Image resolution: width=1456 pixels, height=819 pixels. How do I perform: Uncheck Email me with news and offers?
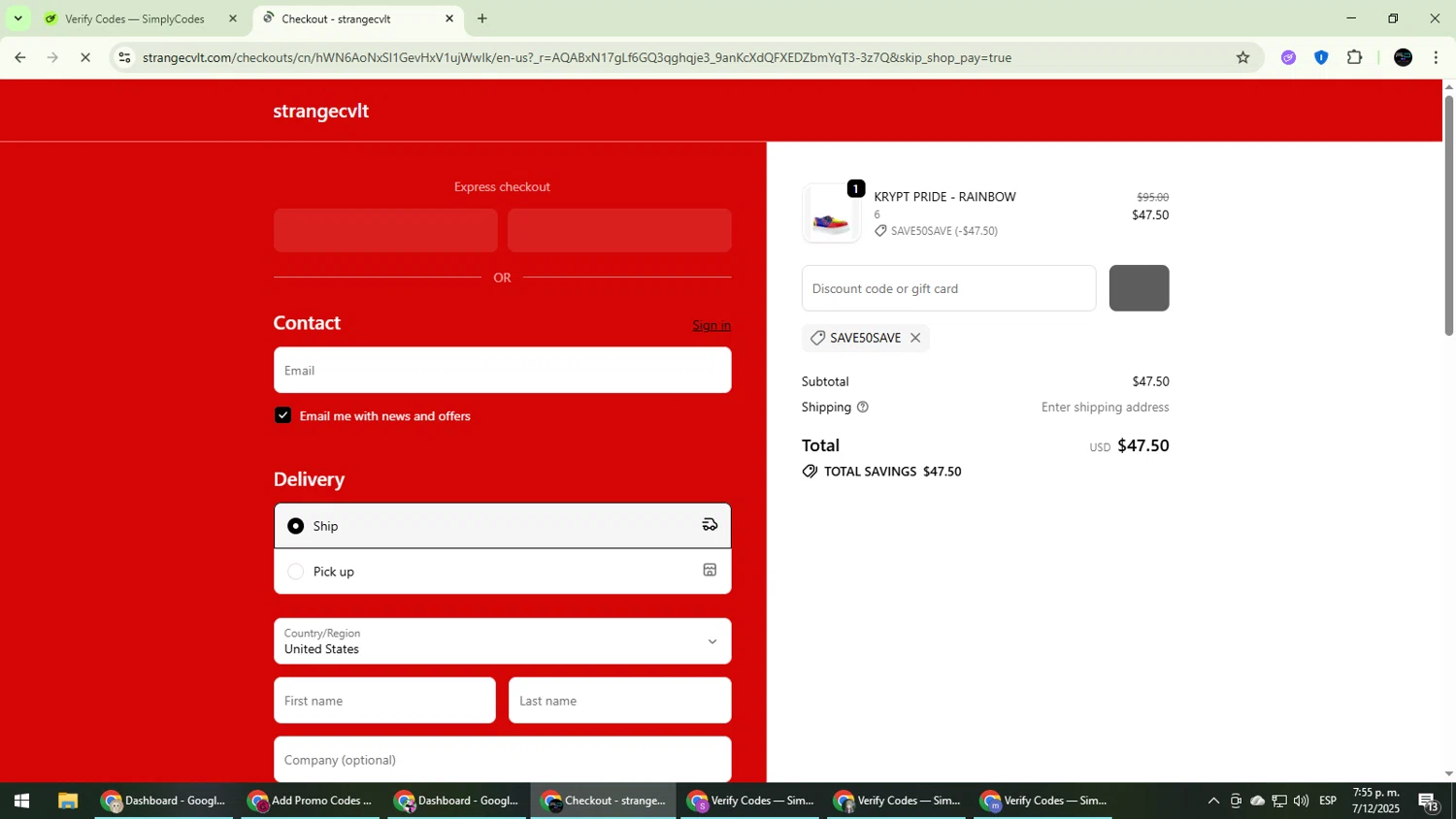click(x=282, y=415)
